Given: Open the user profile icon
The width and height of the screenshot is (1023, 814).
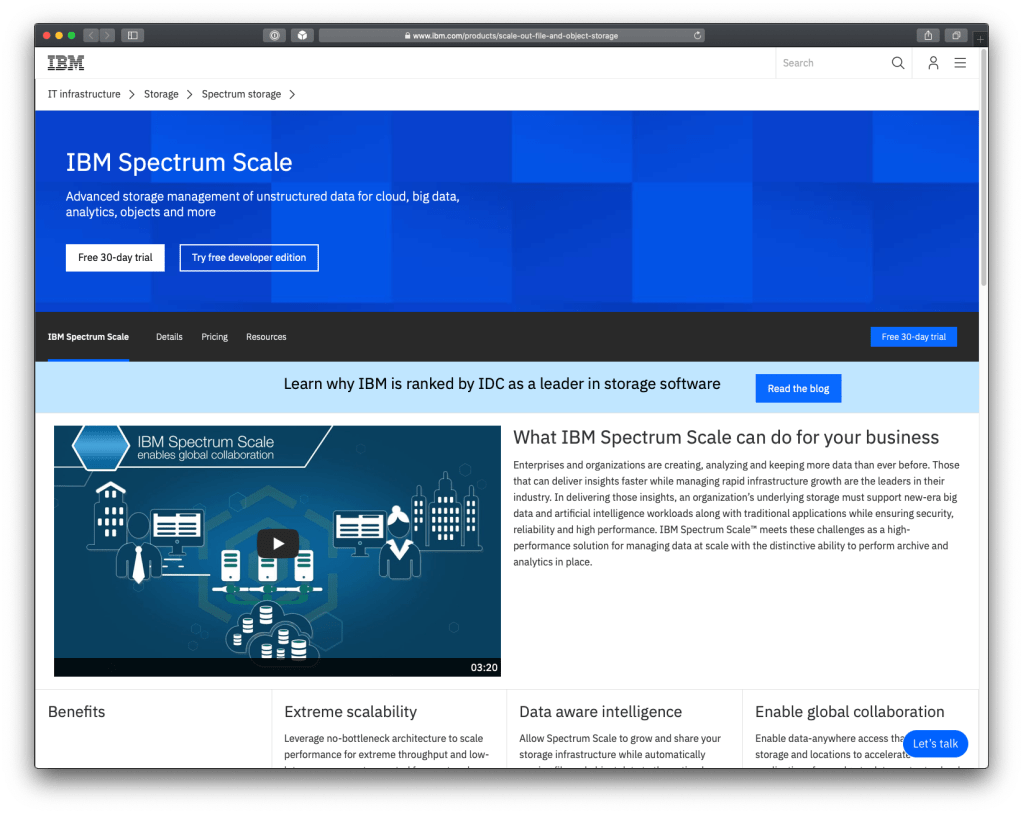Looking at the screenshot, I should click(932, 63).
